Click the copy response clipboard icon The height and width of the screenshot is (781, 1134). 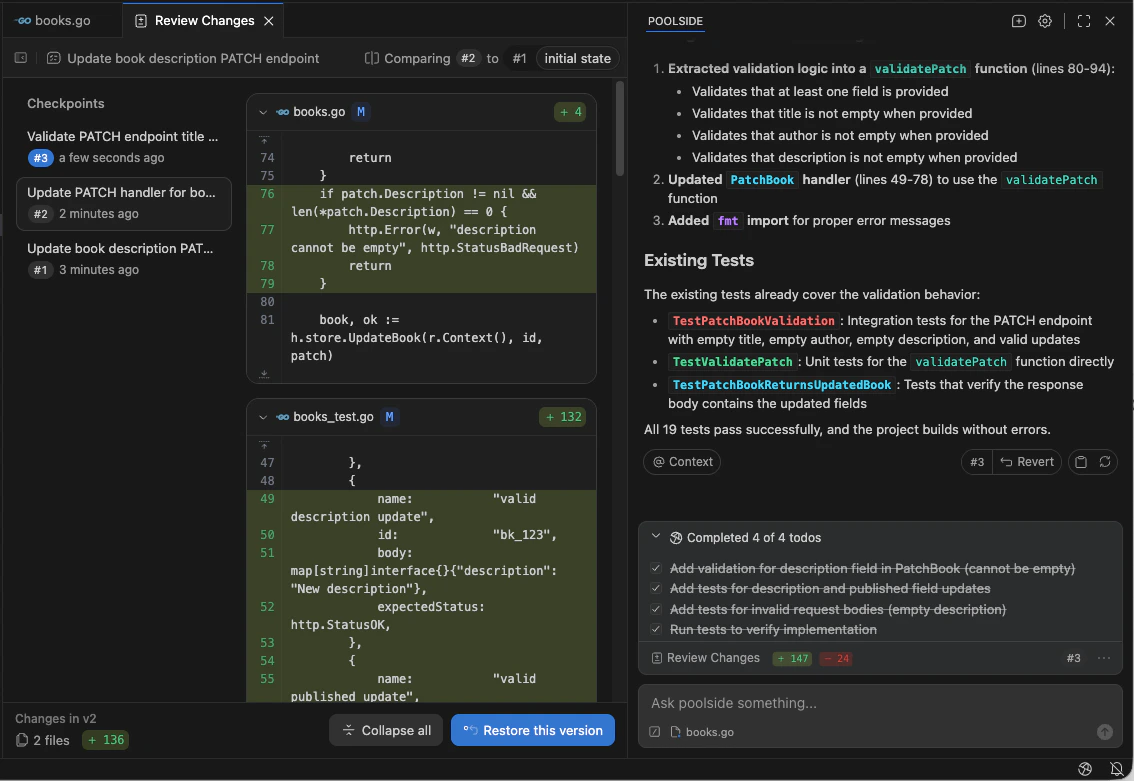click(x=1080, y=462)
